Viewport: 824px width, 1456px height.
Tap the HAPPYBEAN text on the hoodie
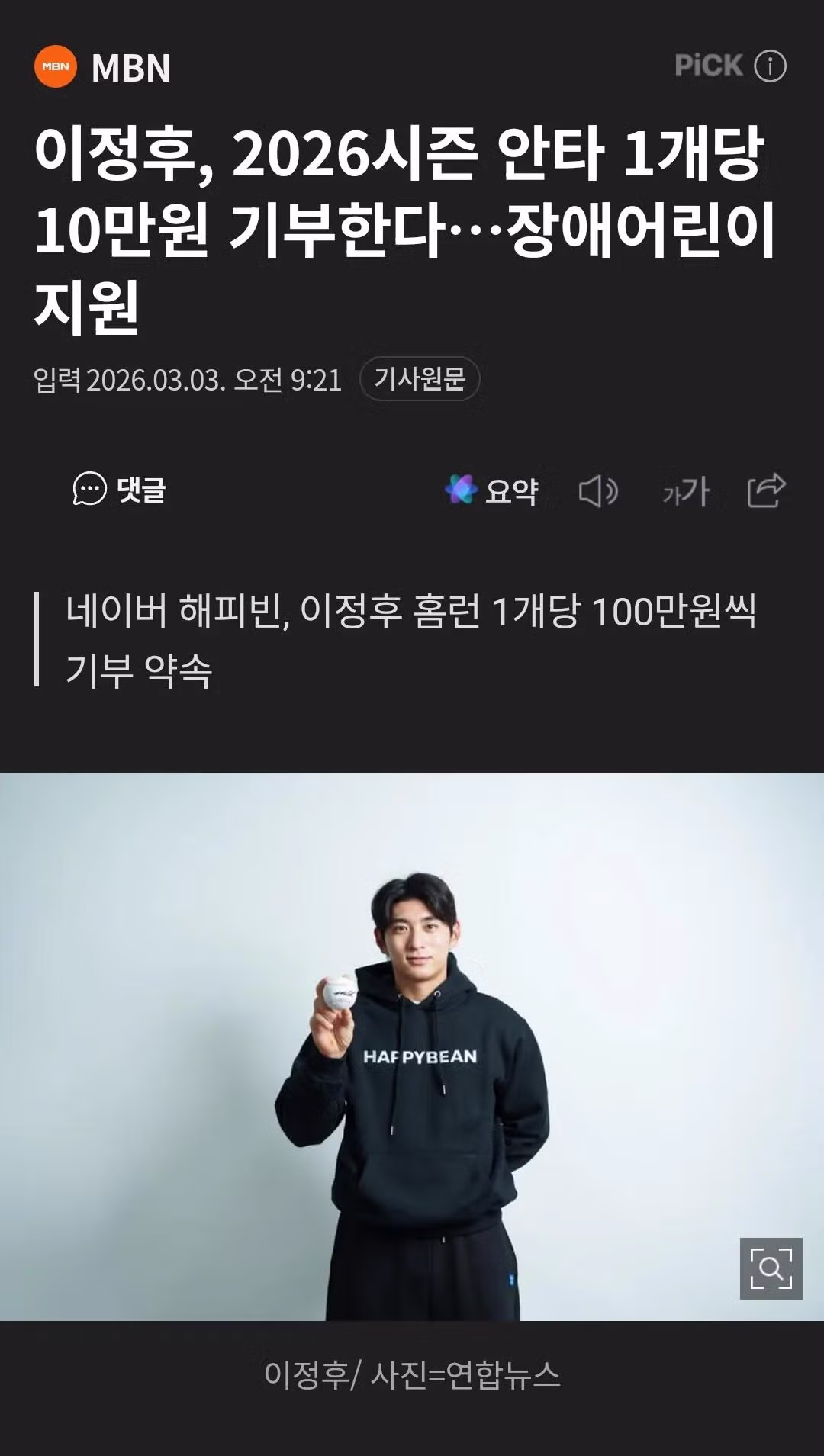[x=420, y=1056]
